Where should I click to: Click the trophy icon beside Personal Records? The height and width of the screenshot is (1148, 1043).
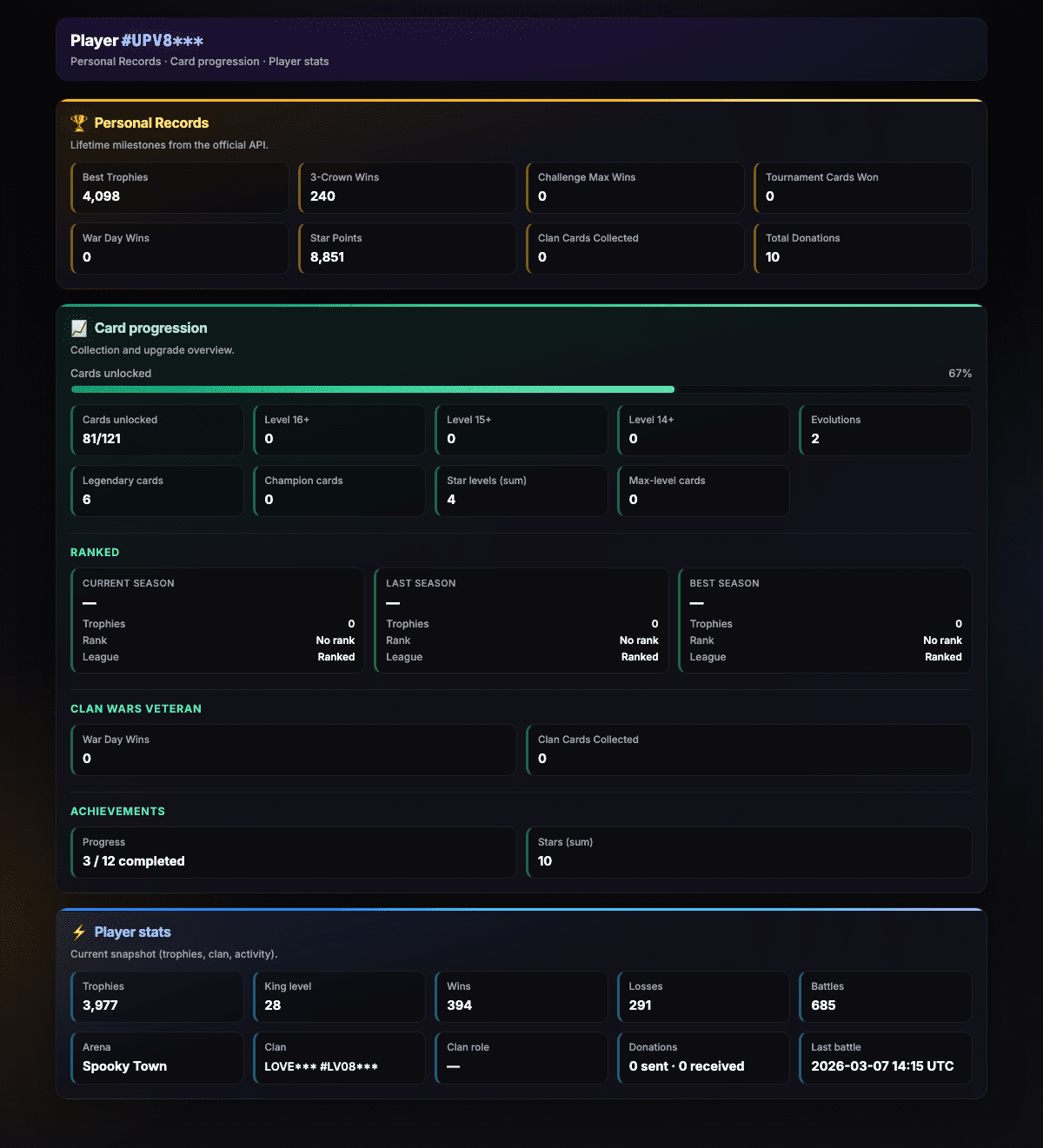[x=79, y=123]
